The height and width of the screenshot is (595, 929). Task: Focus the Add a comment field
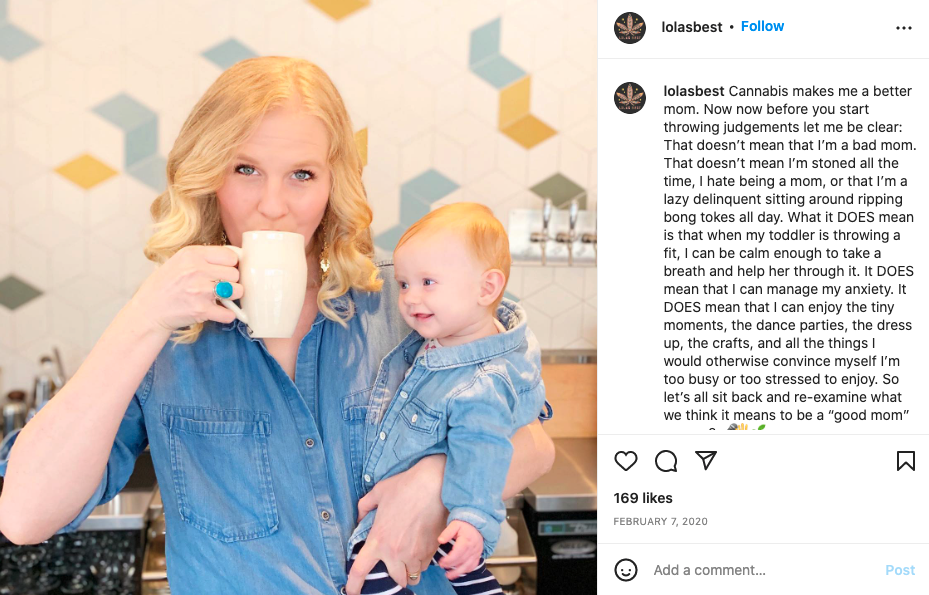click(x=764, y=570)
